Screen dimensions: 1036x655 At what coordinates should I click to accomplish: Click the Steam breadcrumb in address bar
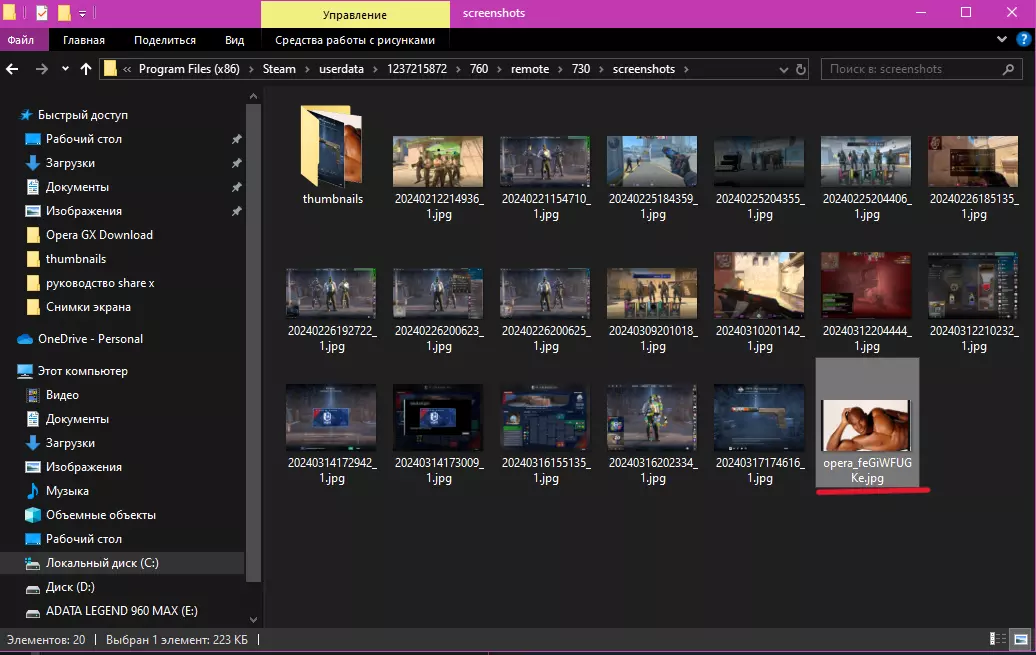[x=279, y=69]
